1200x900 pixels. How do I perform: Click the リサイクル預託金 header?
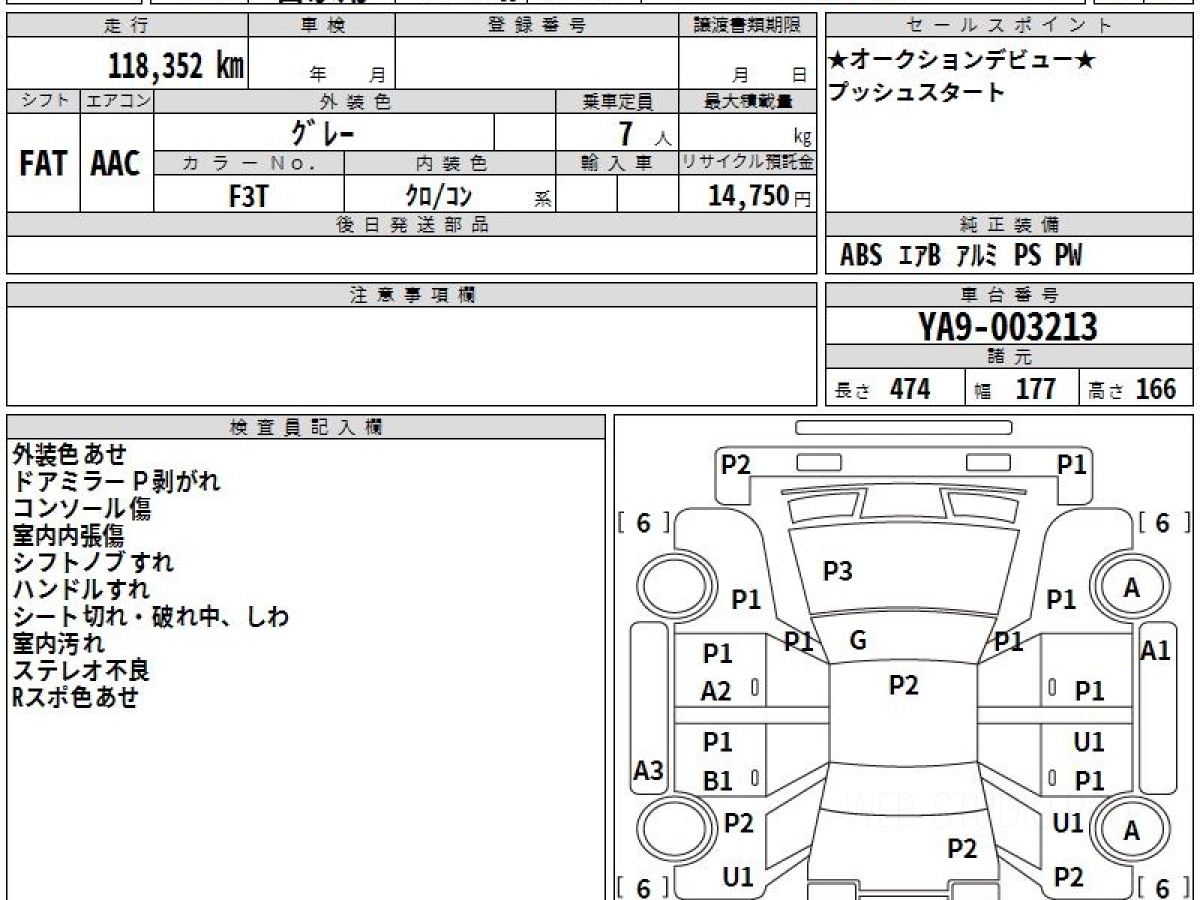(x=747, y=163)
